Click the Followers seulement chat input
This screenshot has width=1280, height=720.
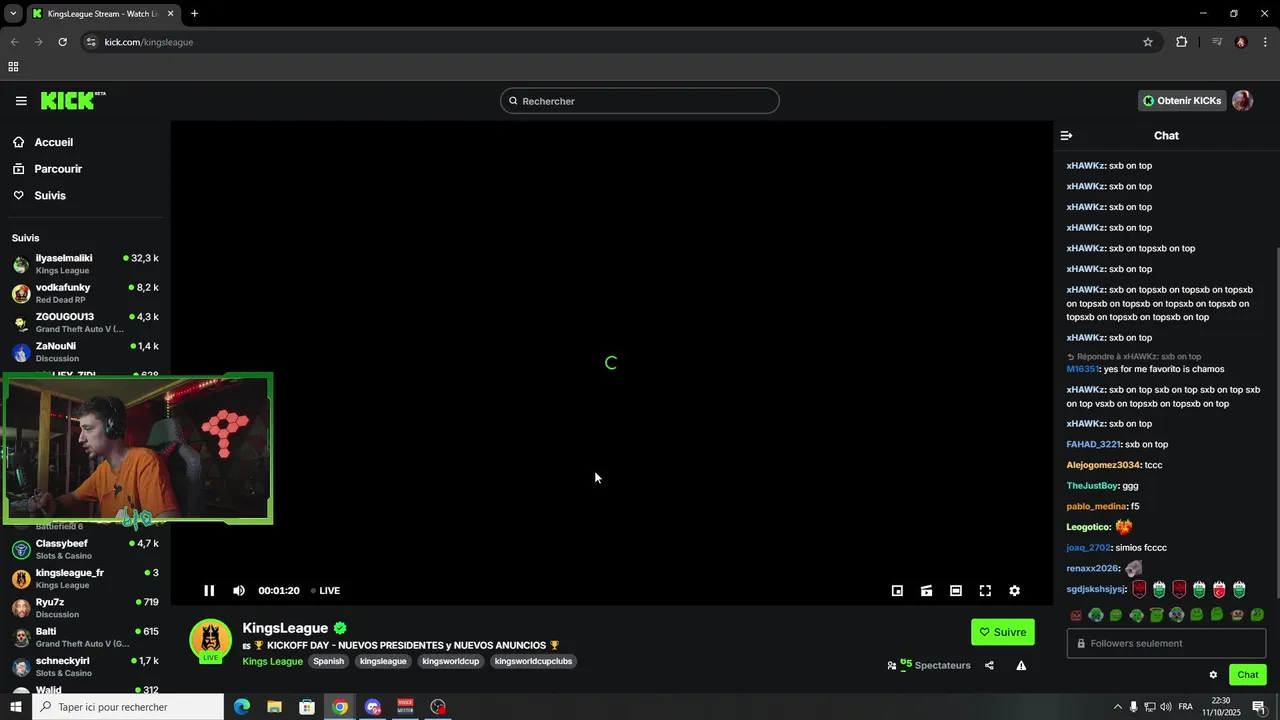point(1166,643)
